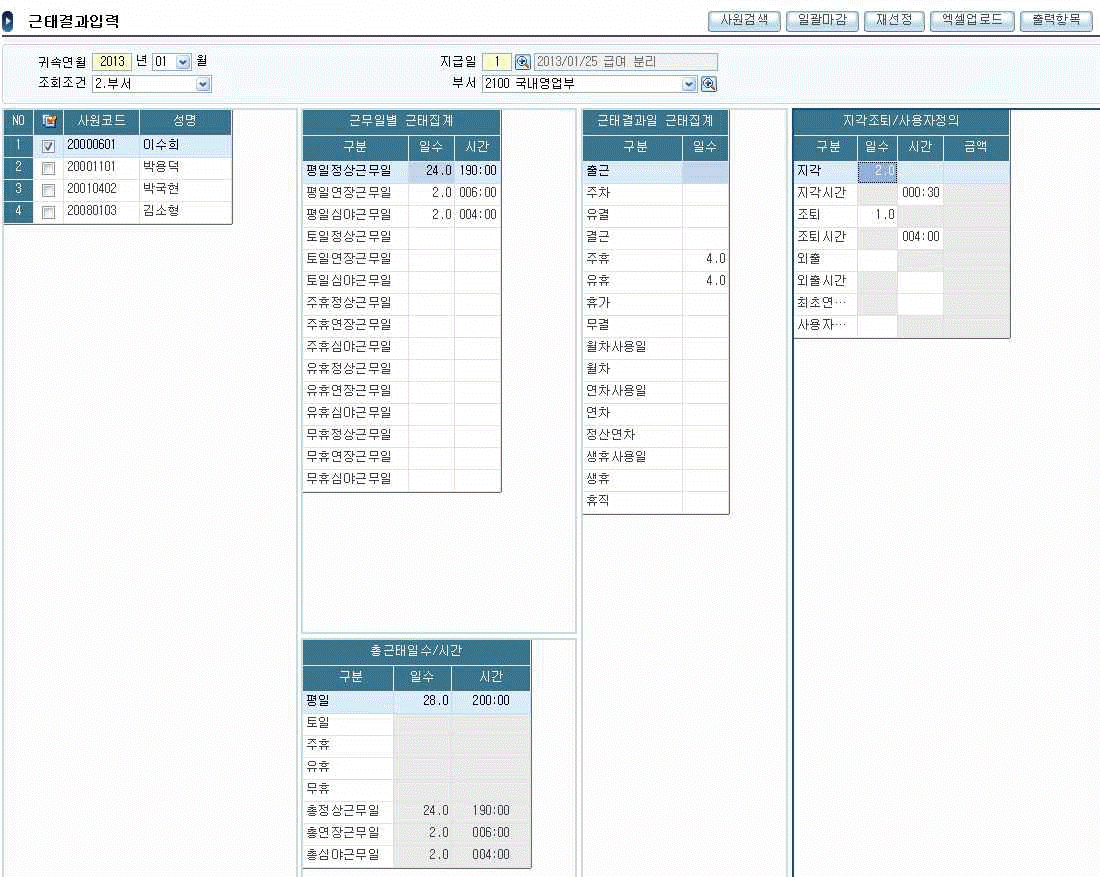Expand the 조회조건 dropdown showing 2.부서
1100x877 pixels.
pyautogui.click(x=203, y=84)
